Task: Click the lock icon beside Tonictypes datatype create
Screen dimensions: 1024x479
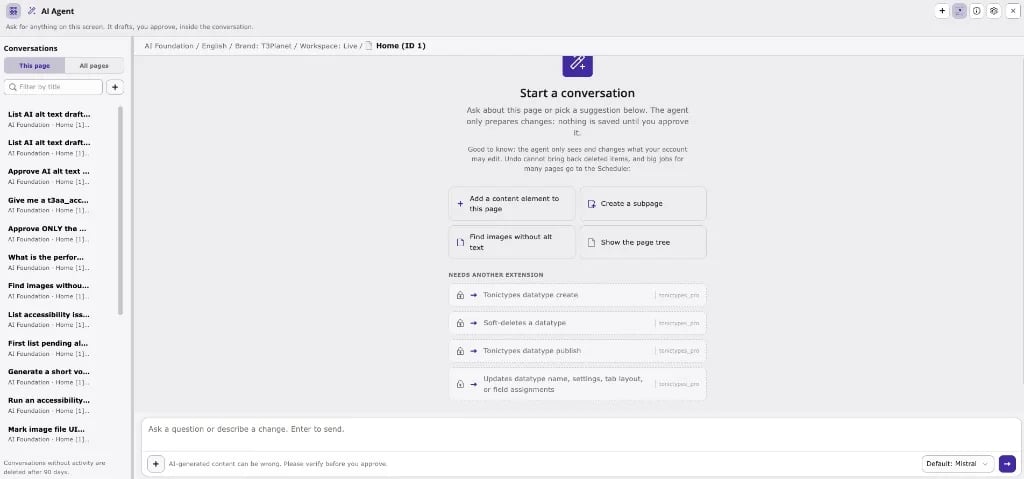Action: tap(460, 295)
